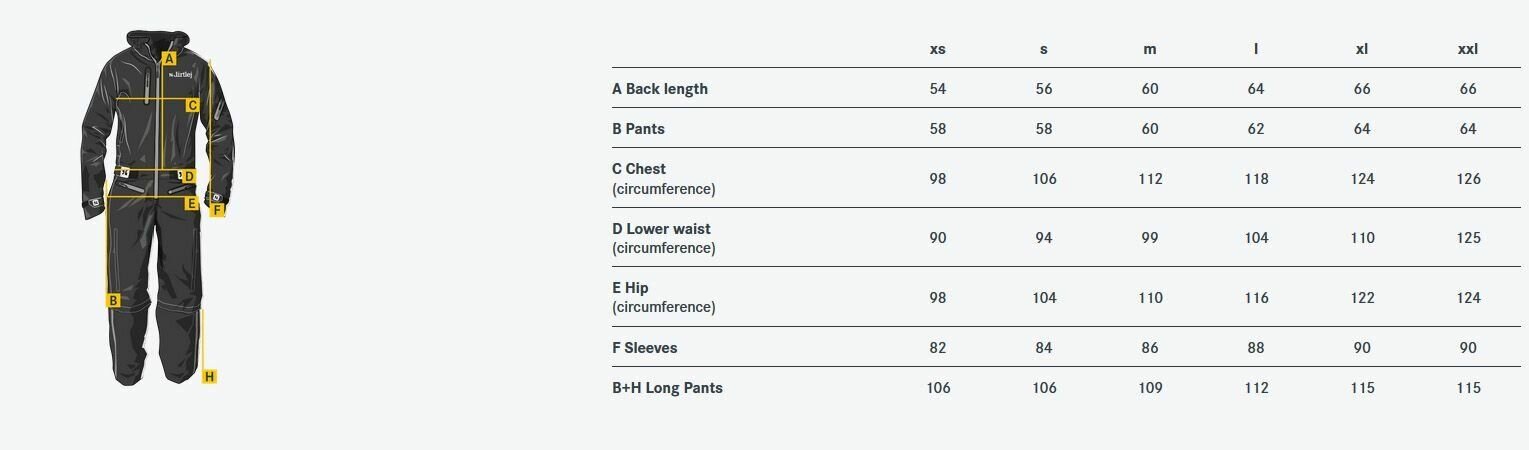Click the yellow D waist marker

(188, 176)
